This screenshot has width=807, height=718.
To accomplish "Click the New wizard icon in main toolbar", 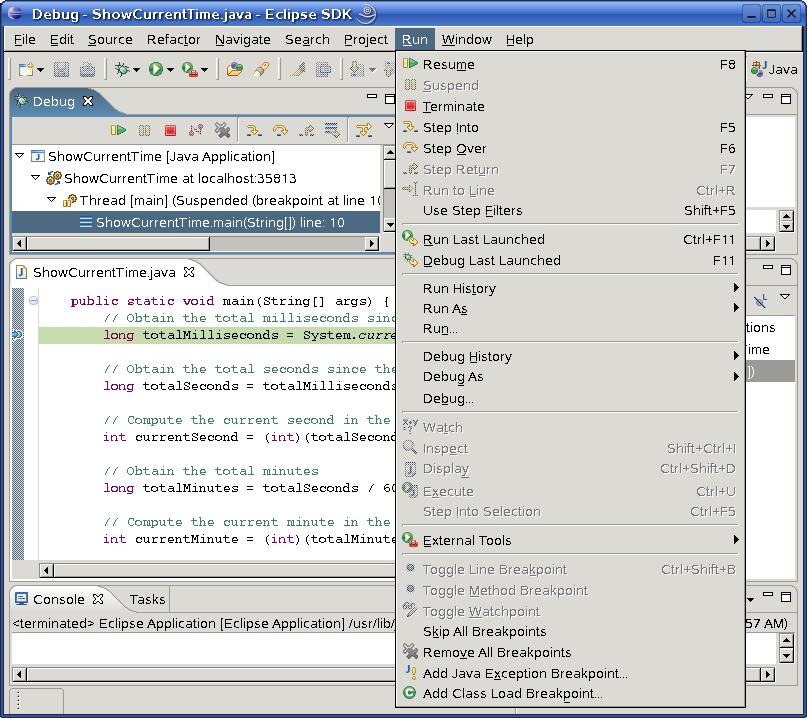I will pos(26,69).
